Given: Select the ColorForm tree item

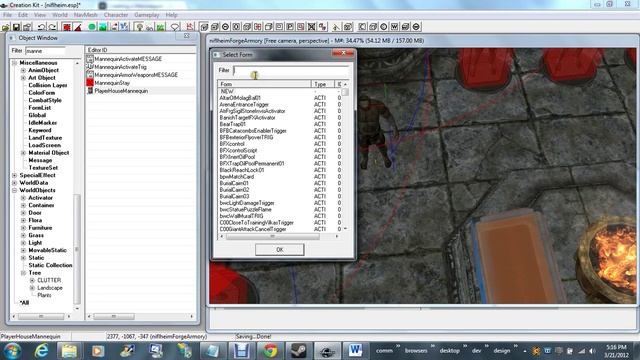Looking at the screenshot, I should [x=42, y=93].
